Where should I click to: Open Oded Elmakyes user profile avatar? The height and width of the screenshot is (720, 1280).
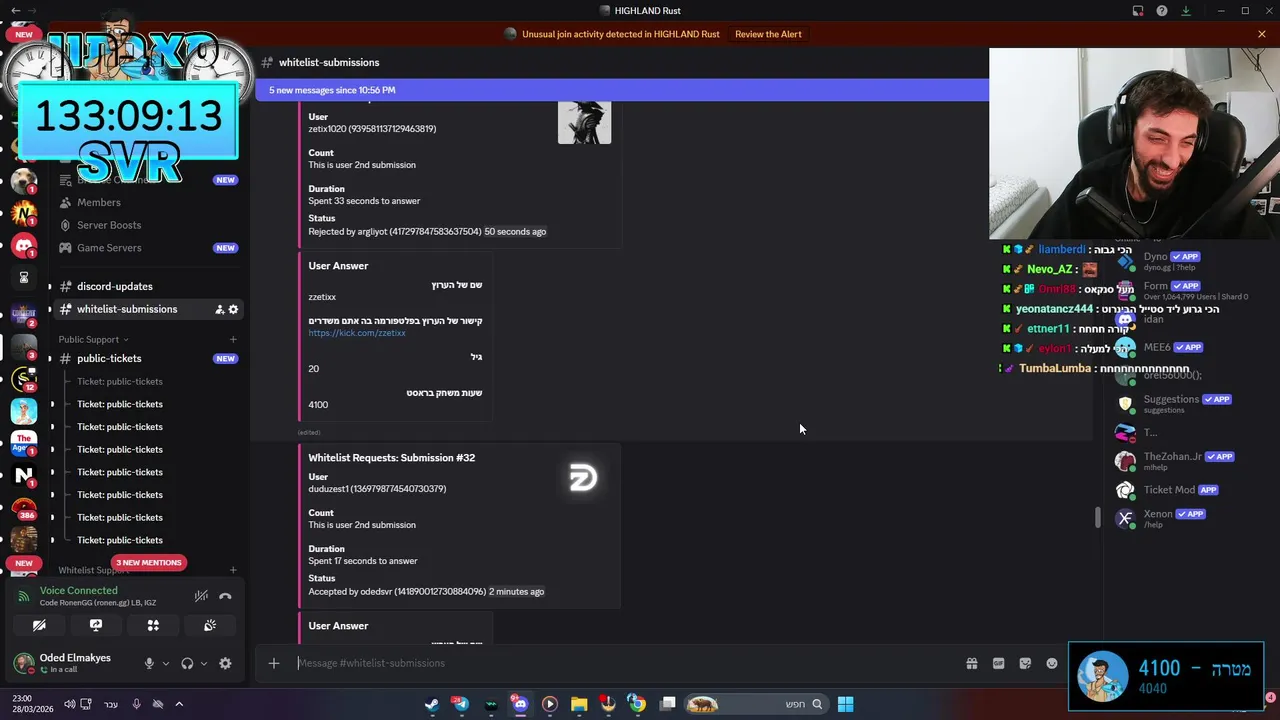(23, 663)
